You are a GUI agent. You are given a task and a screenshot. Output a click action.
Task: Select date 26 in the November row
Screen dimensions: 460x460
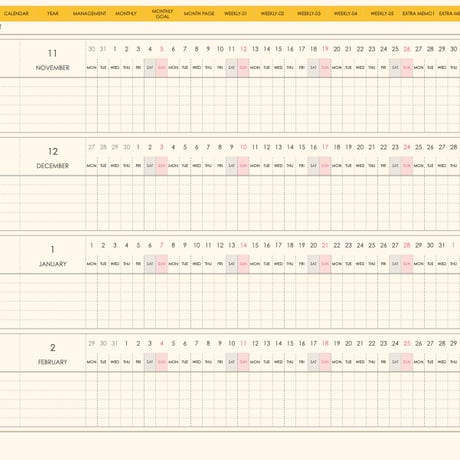[x=407, y=49]
